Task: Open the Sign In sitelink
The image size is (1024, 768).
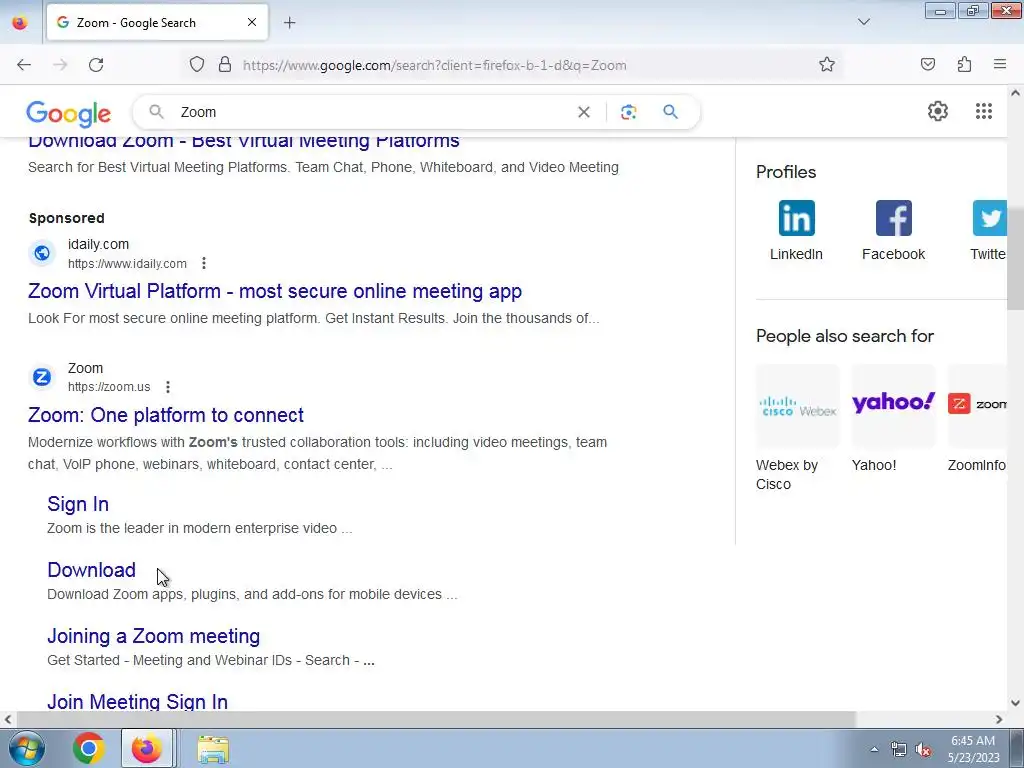Action: (78, 504)
